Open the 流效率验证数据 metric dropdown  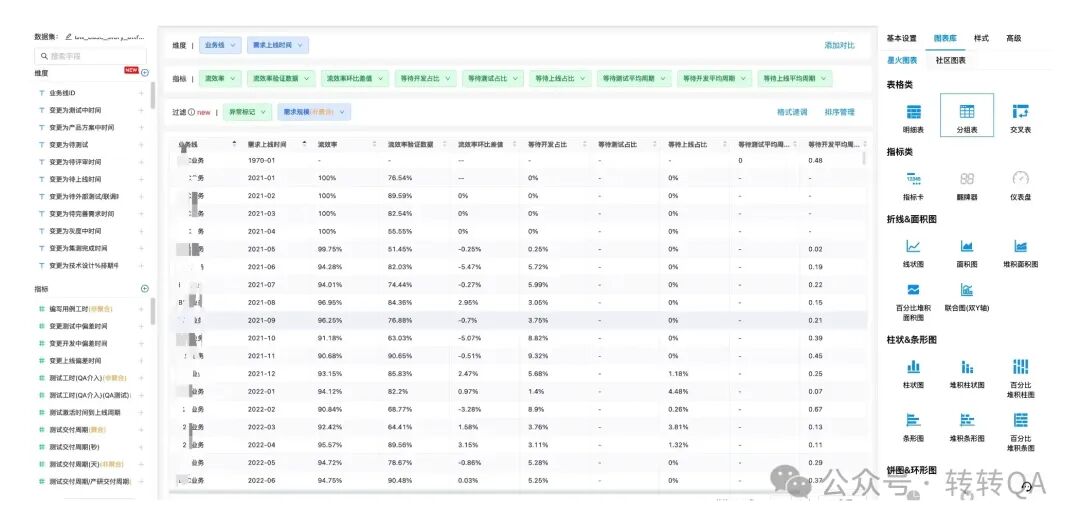tap(281, 78)
